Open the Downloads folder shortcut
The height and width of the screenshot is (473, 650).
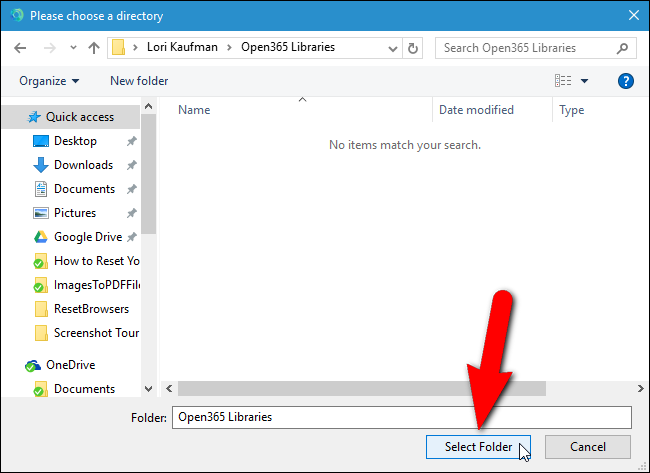[x=83, y=165]
